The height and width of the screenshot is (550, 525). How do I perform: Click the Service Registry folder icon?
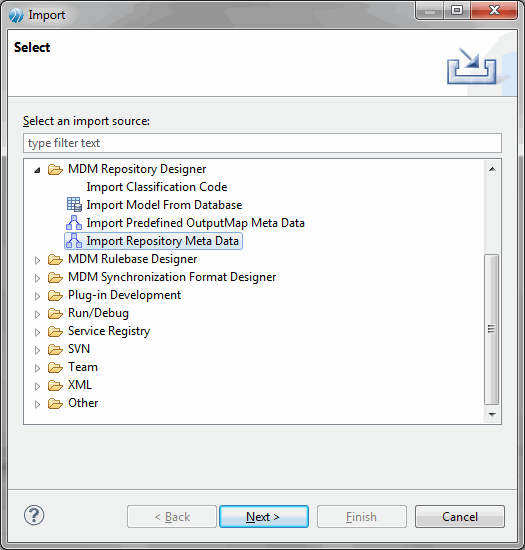pos(55,331)
